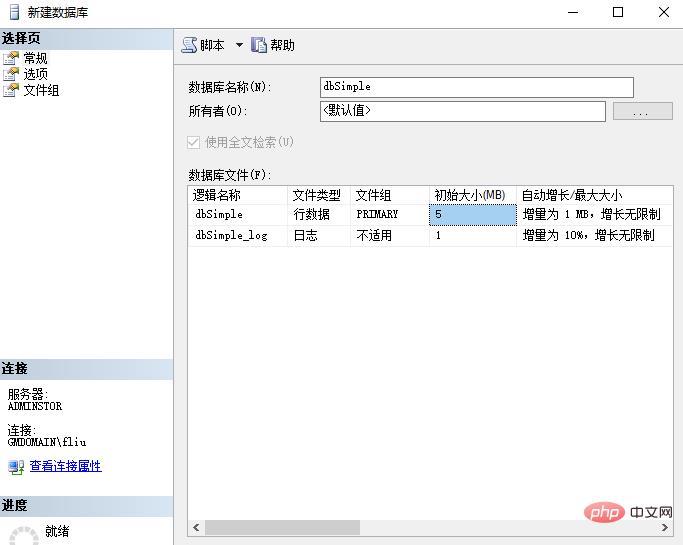
Task: Click right arrow of horizontal scrollbar
Action: click(x=666, y=527)
